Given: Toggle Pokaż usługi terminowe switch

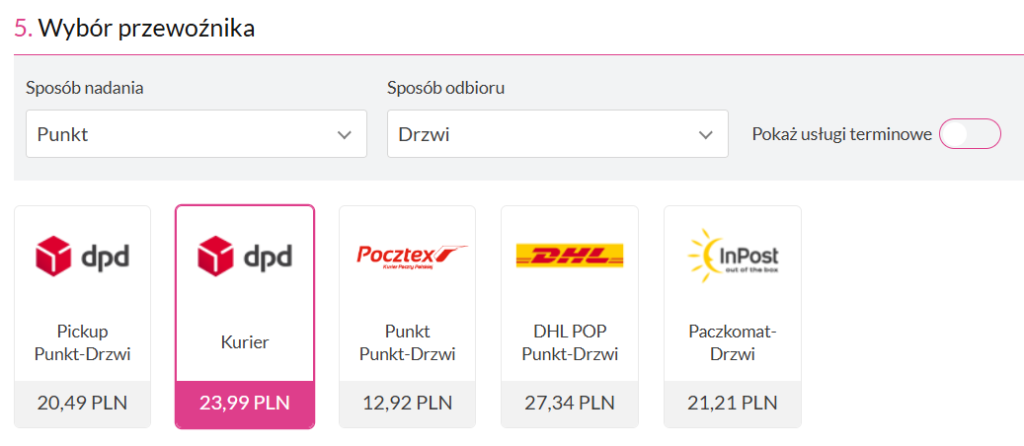Looking at the screenshot, I should point(970,134).
